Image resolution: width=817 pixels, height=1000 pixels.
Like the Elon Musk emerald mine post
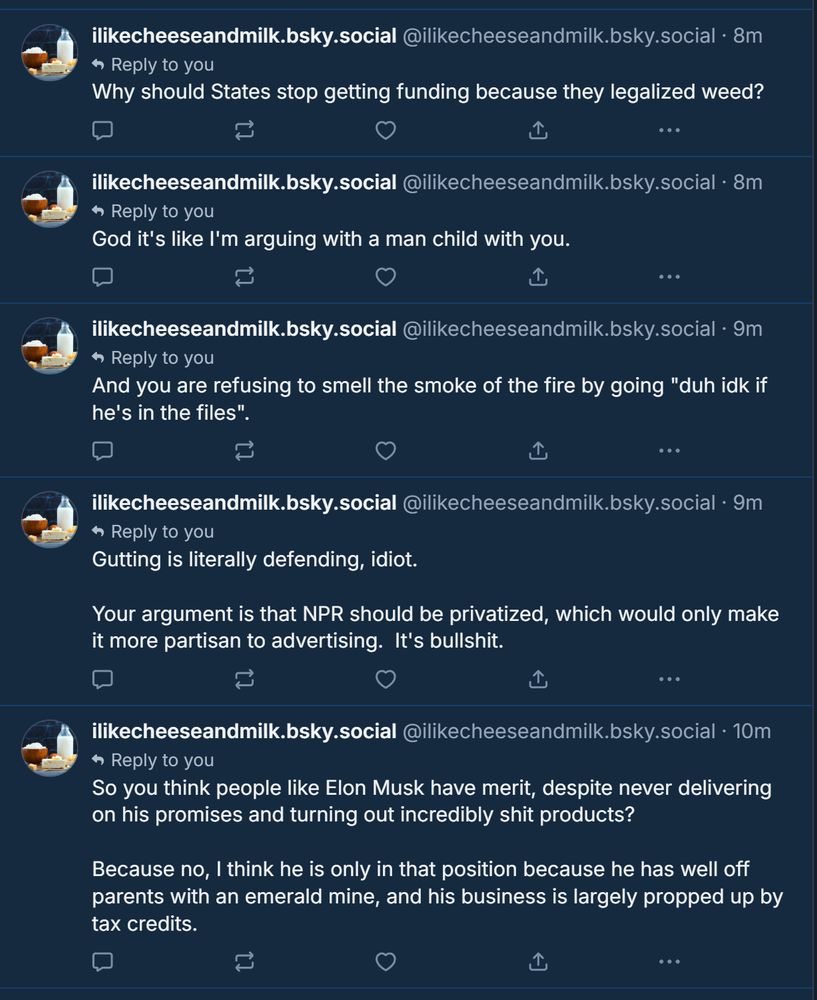pyautogui.click(x=385, y=961)
